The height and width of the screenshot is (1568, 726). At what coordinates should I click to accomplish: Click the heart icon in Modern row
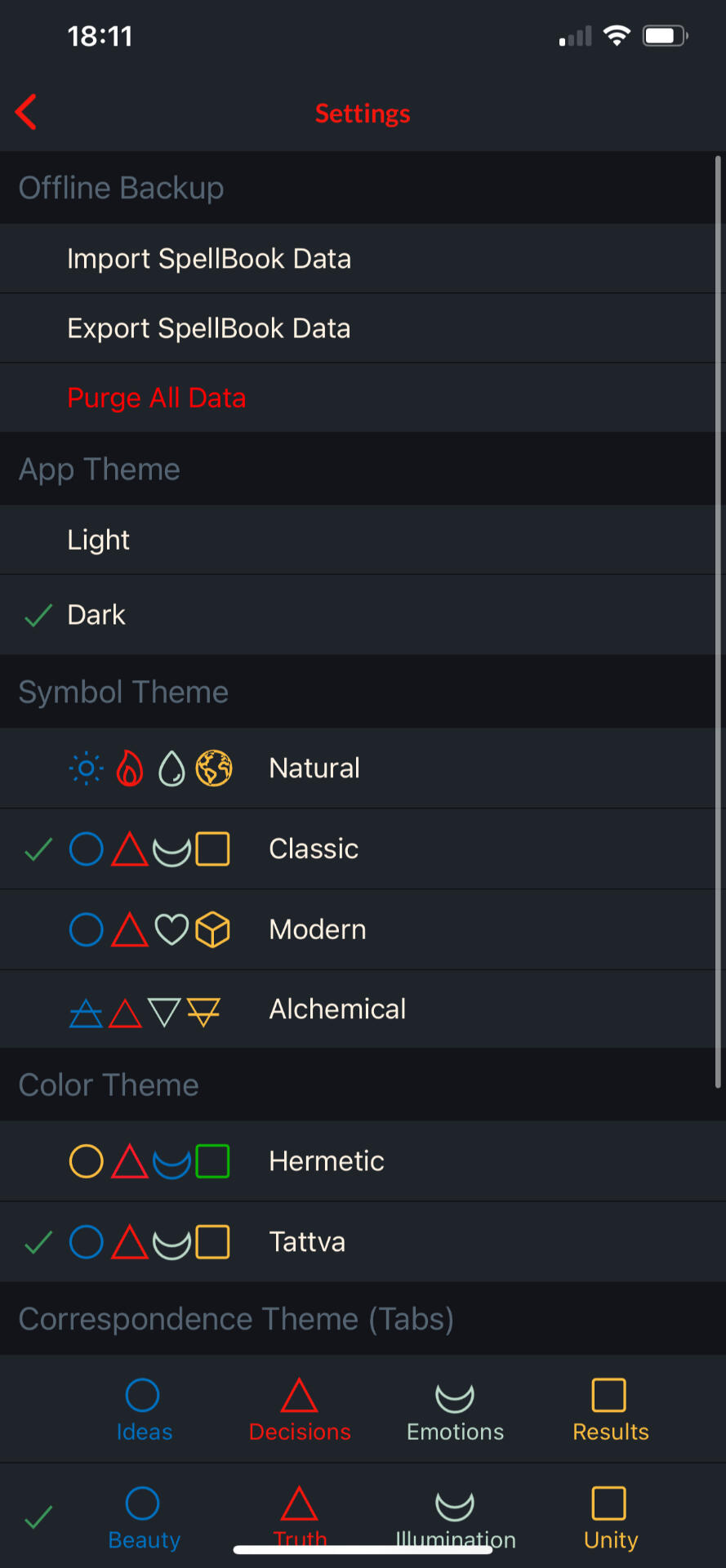coord(171,929)
